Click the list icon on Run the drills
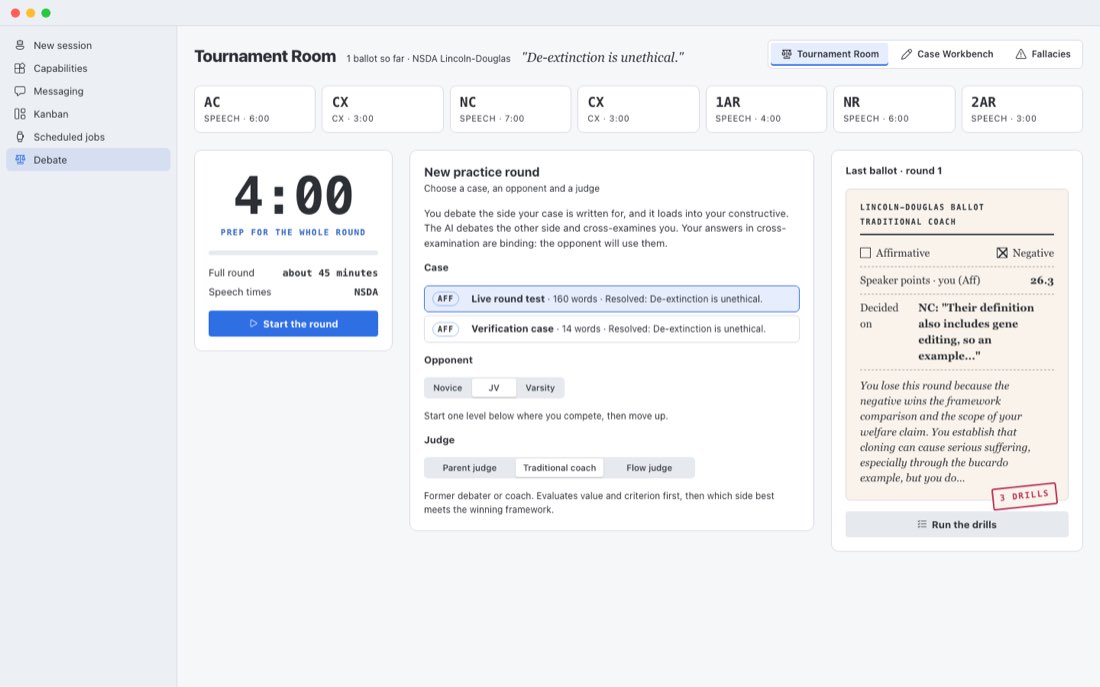 coord(922,524)
